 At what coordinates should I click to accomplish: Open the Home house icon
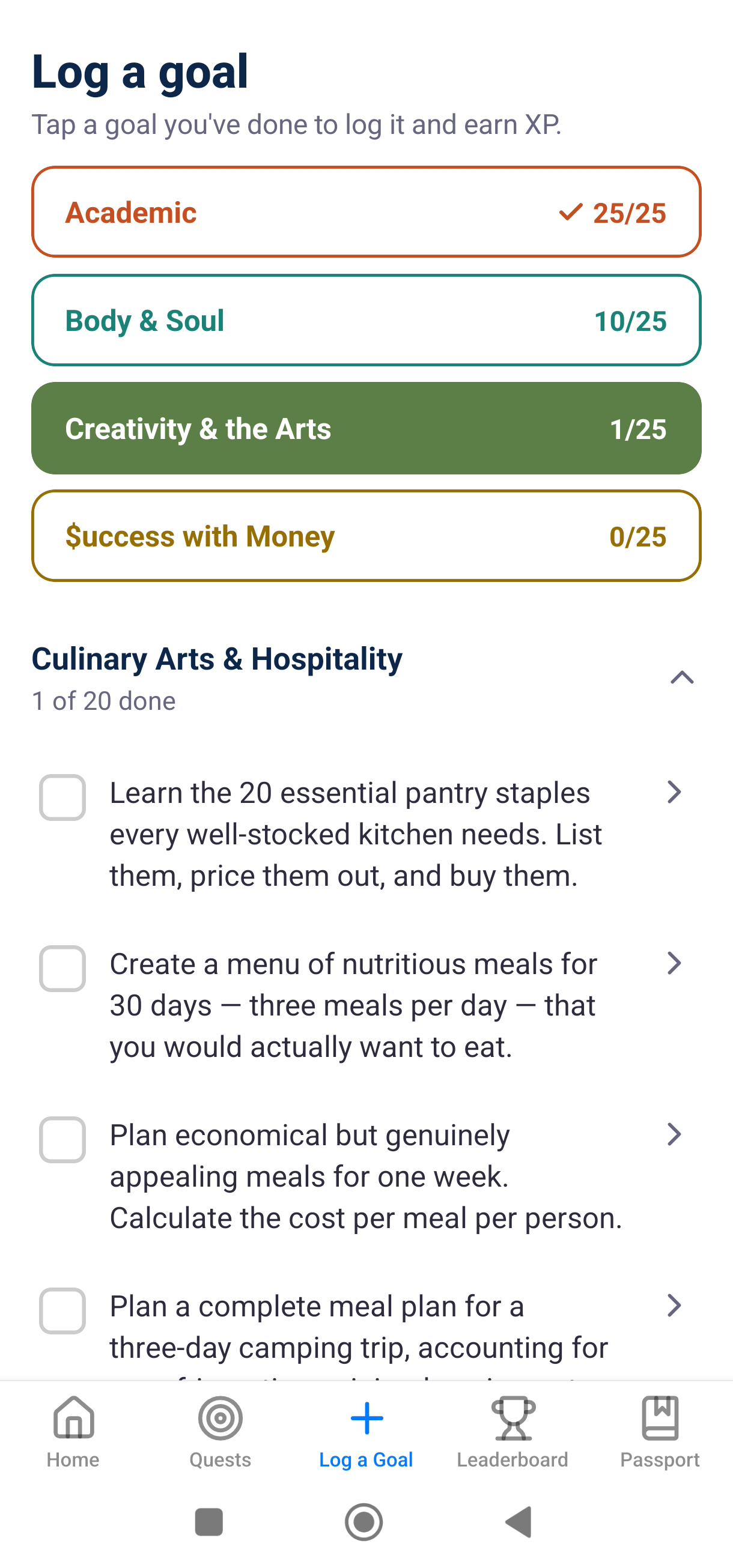(73, 1418)
